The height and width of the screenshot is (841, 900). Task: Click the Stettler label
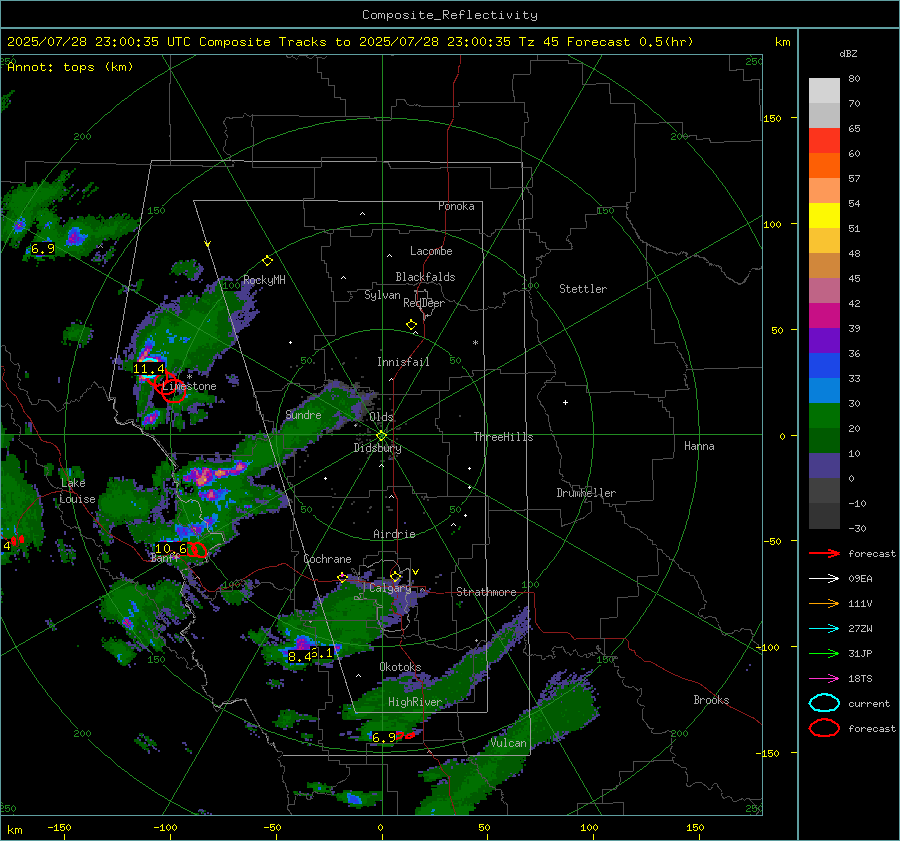[583, 289]
